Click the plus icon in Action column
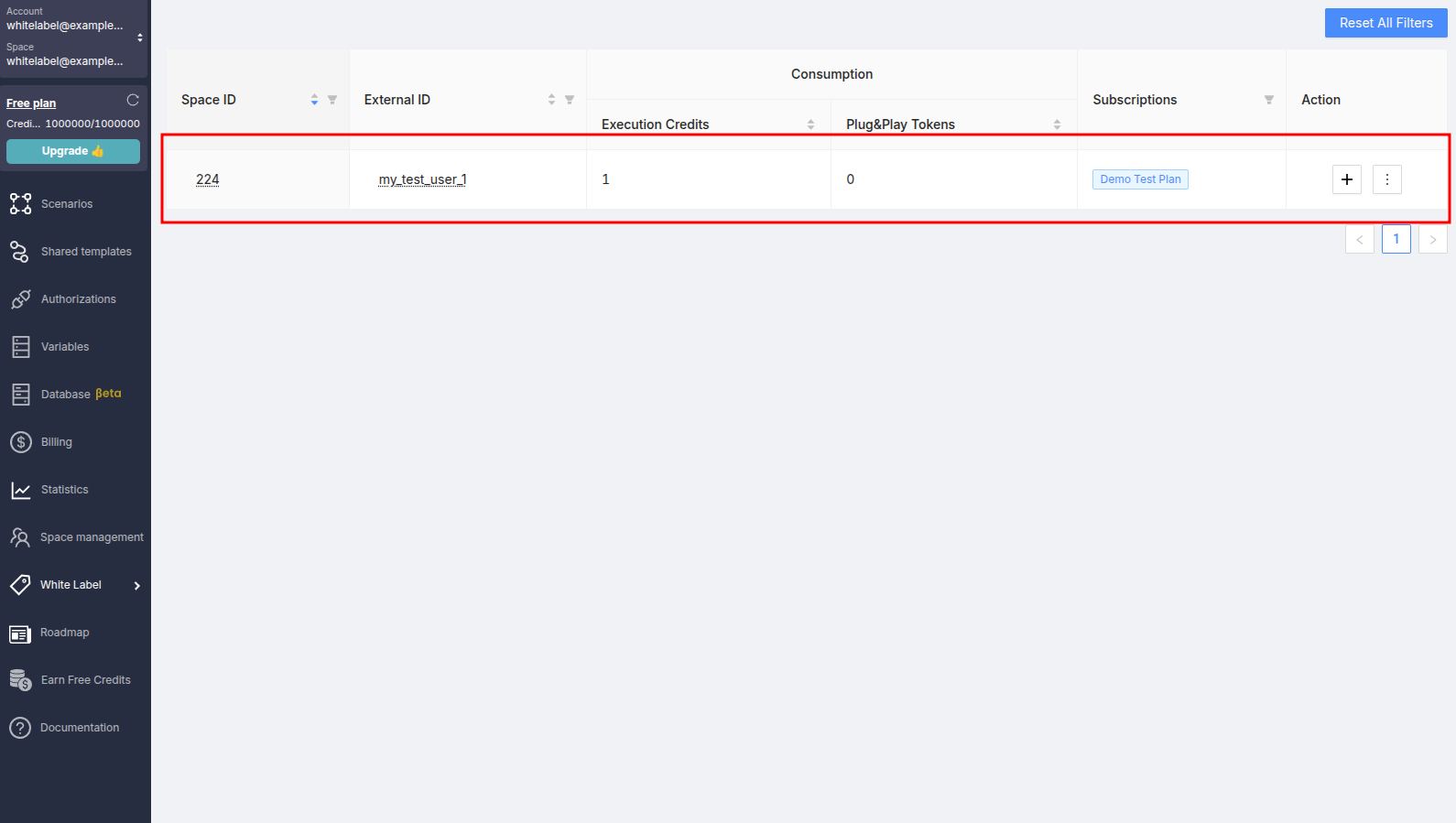The image size is (1456, 823). (x=1346, y=179)
